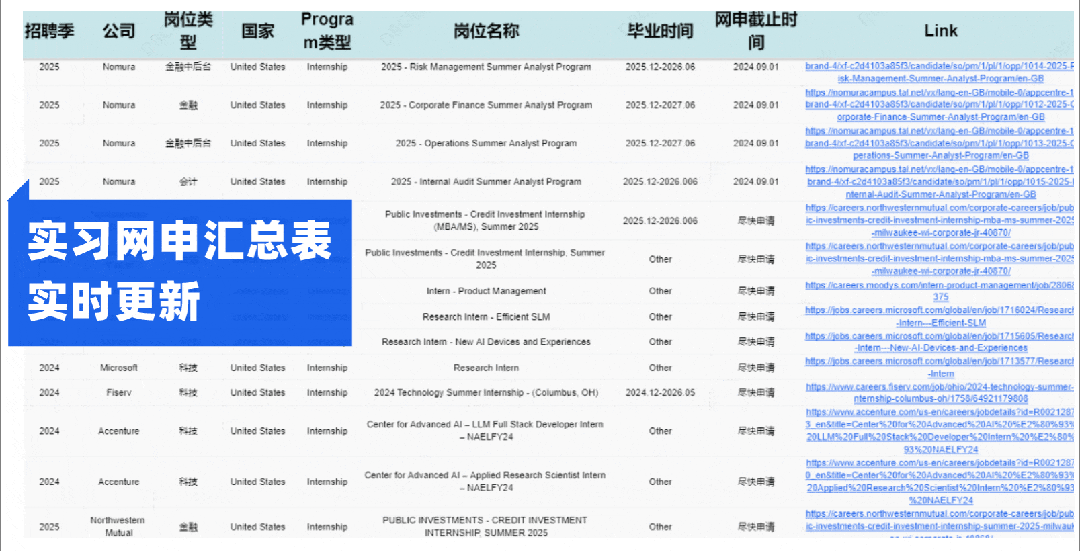Open Accenture LLM Full Stack Developer link
This screenshot has width=1080, height=551.
click(940, 430)
